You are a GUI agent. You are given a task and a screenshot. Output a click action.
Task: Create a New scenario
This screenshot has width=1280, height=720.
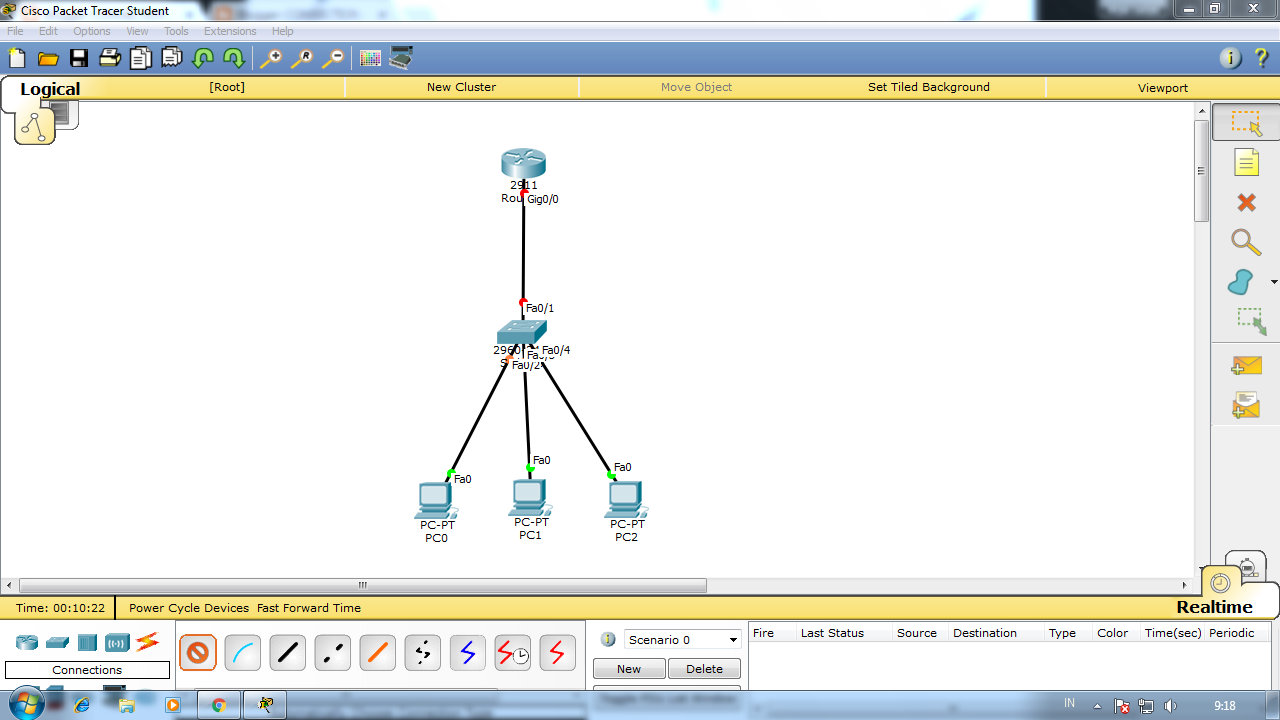628,668
